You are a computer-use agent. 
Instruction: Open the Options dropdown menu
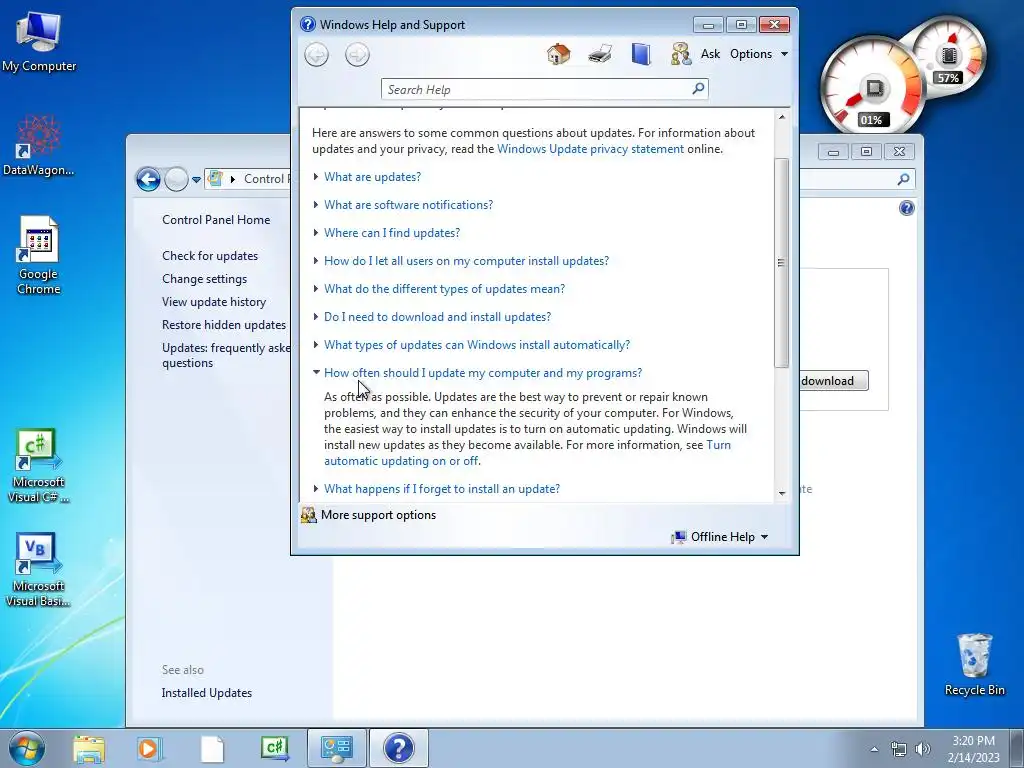[759, 54]
